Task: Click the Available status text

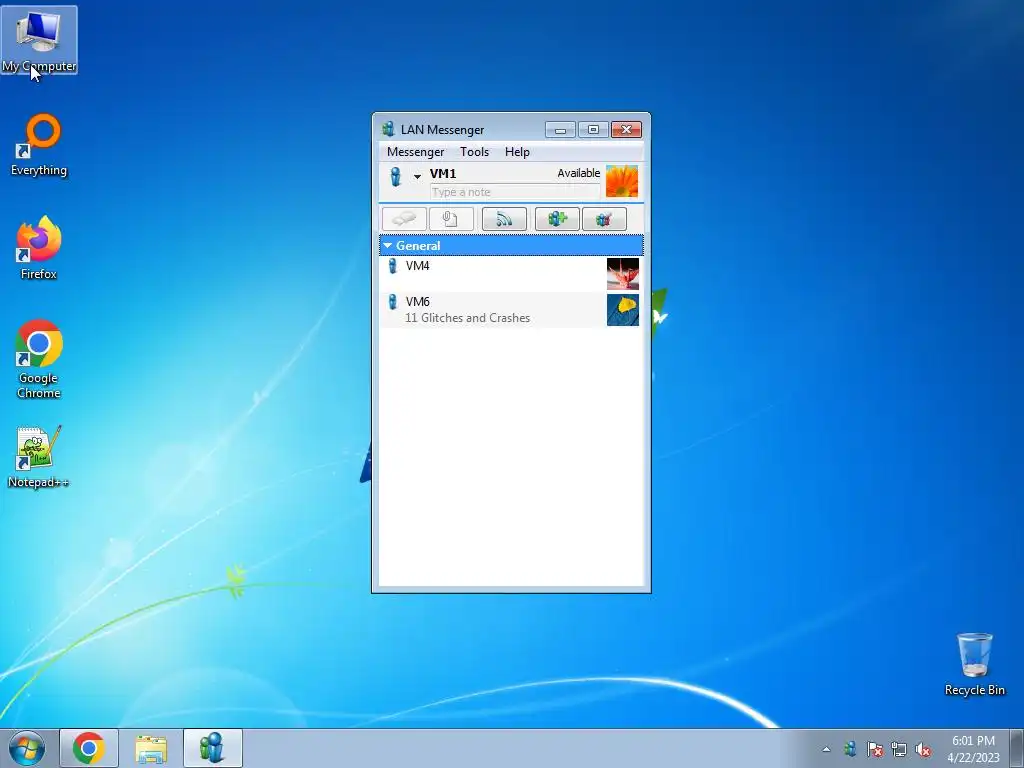Action: pos(579,173)
